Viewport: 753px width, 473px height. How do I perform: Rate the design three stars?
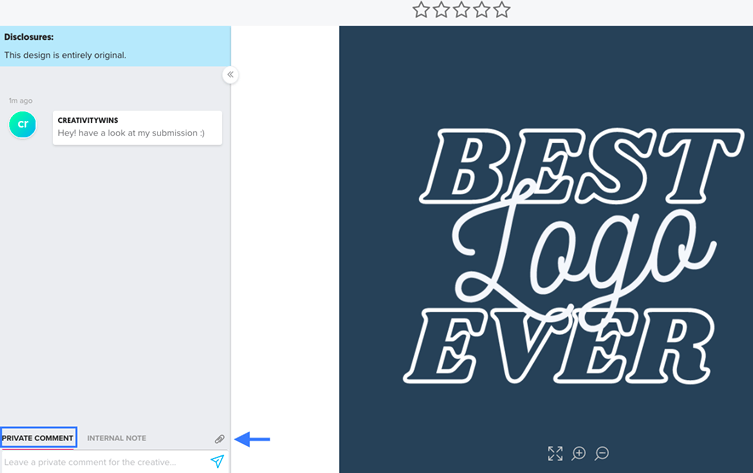click(x=461, y=10)
